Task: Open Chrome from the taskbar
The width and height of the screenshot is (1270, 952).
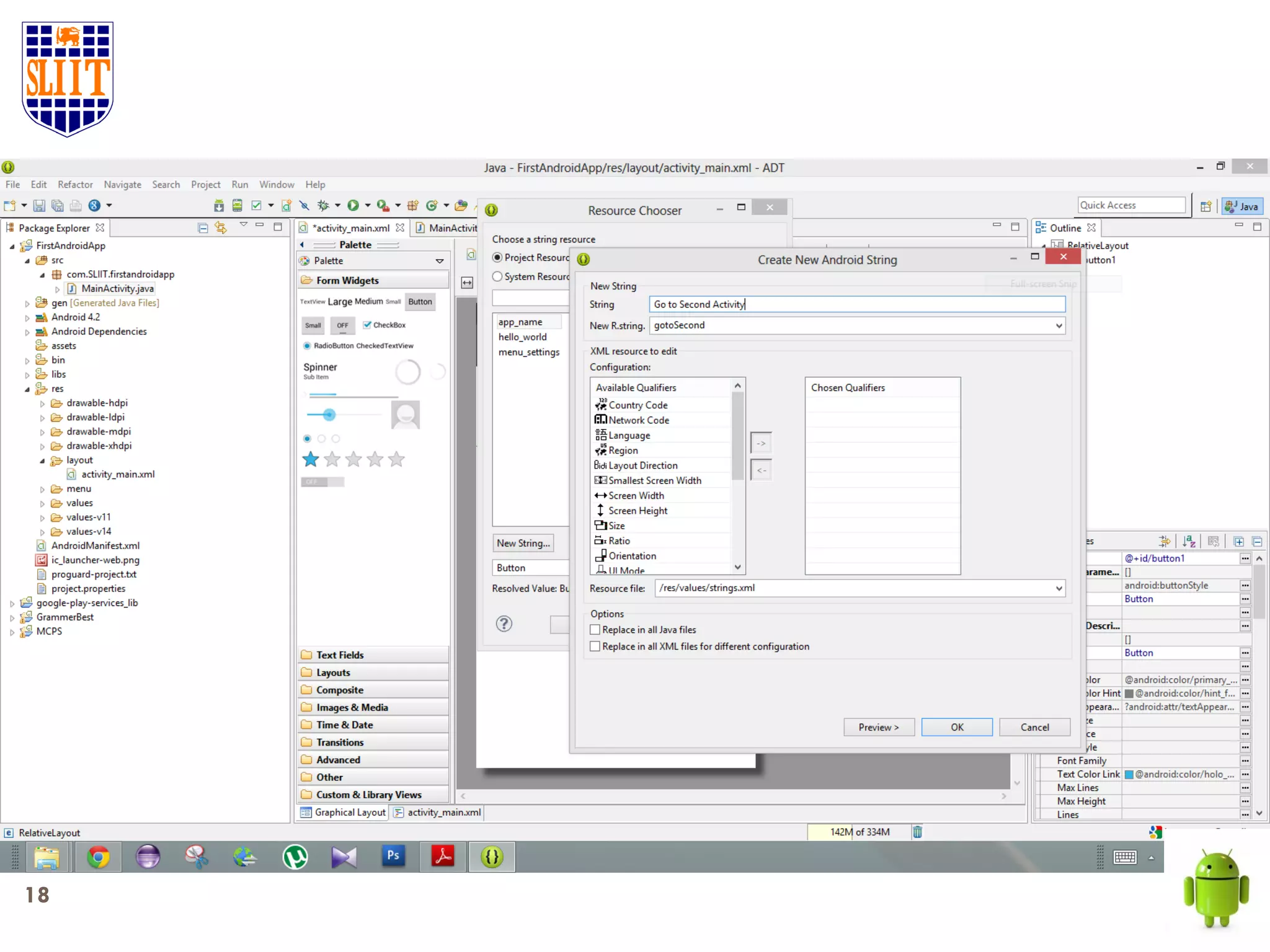Action: point(98,857)
